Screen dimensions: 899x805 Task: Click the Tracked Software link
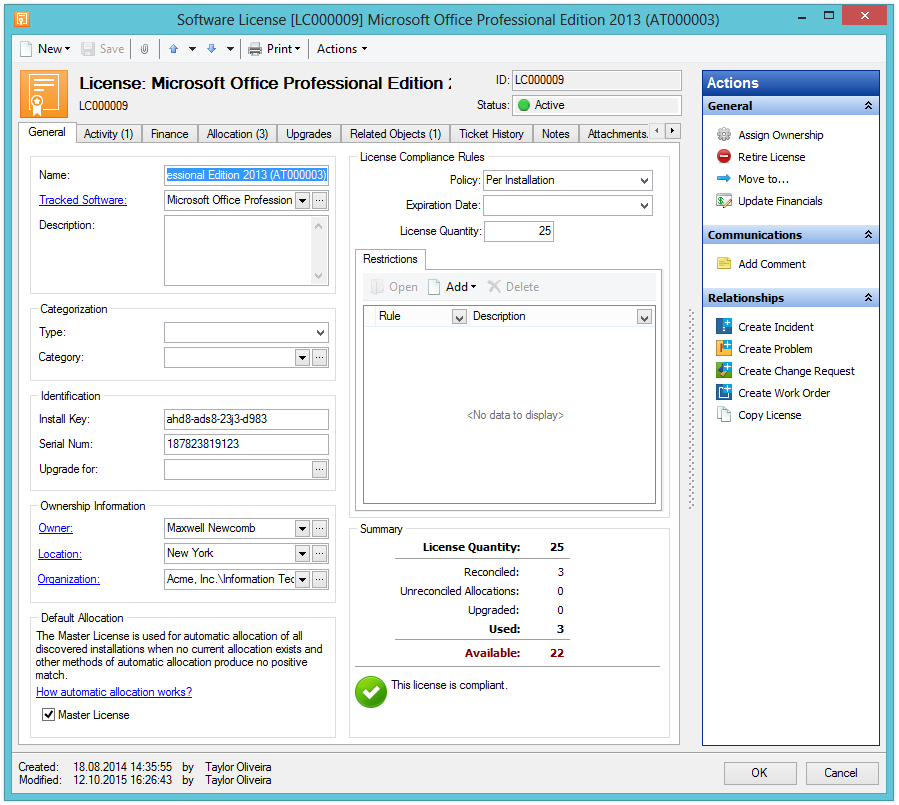(83, 200)
